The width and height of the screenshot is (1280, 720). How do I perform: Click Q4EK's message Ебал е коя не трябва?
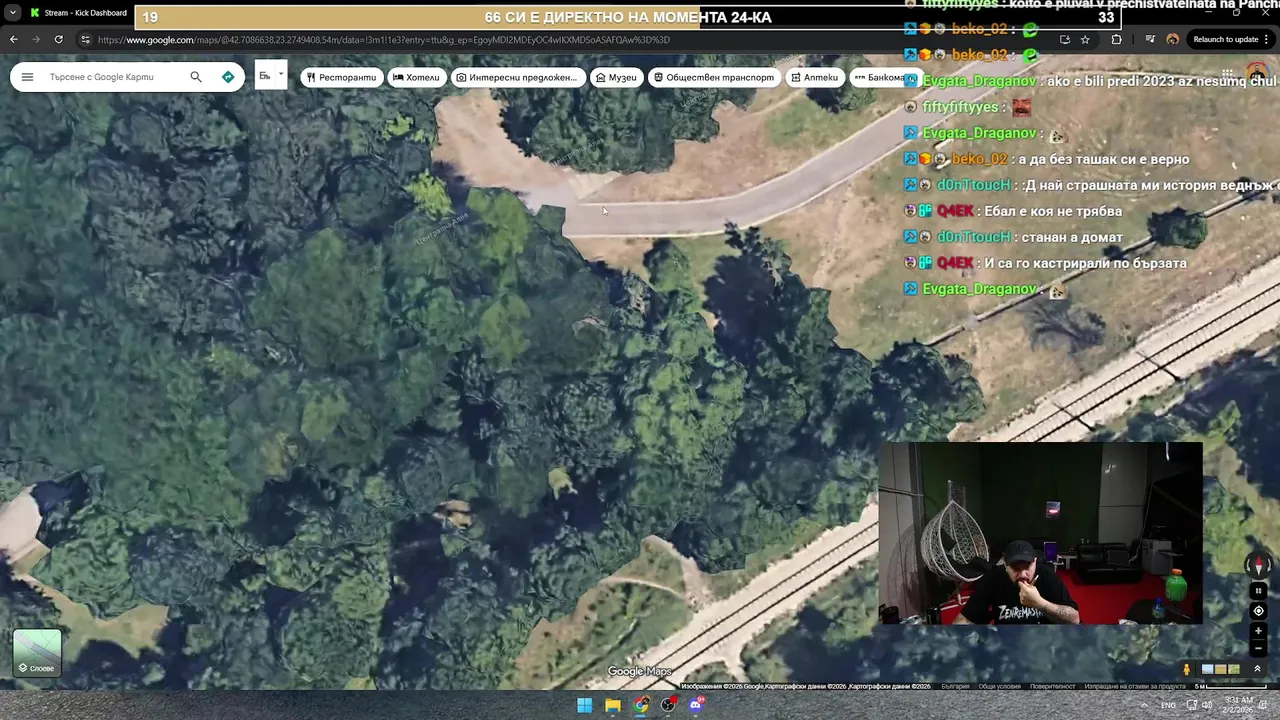1053,211
